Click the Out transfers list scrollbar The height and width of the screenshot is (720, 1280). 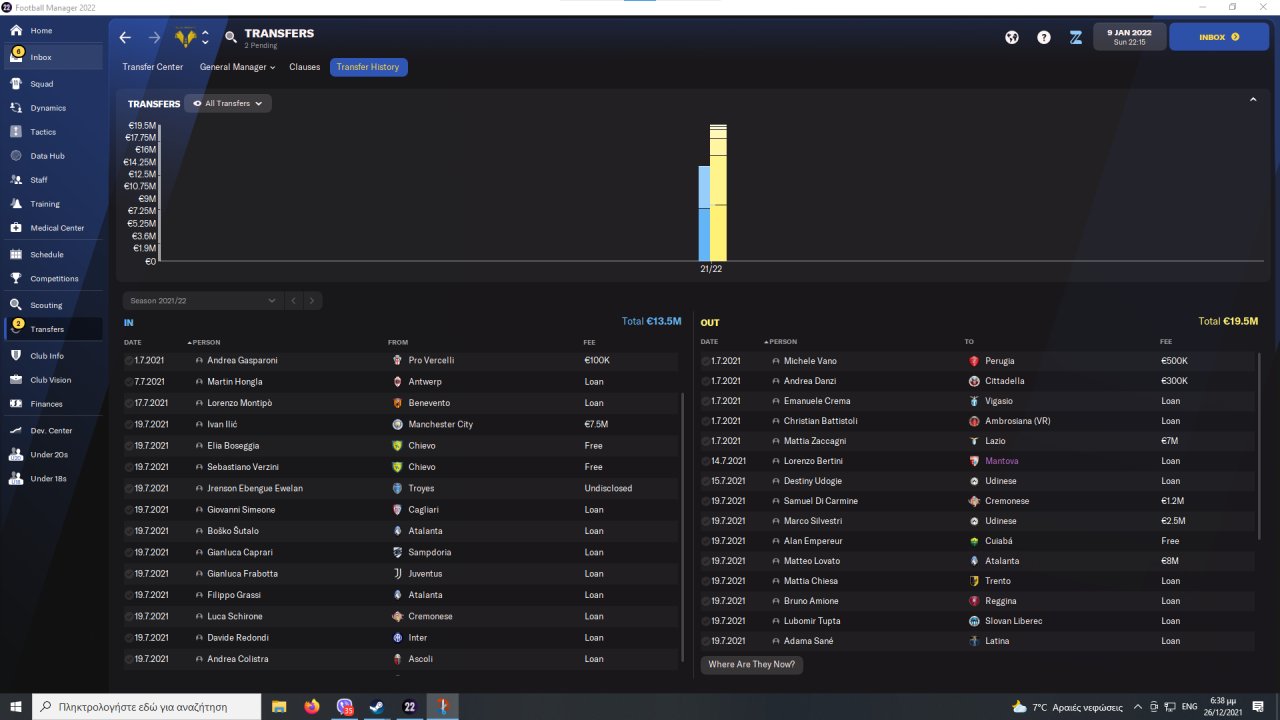[x=1260, y=445]
